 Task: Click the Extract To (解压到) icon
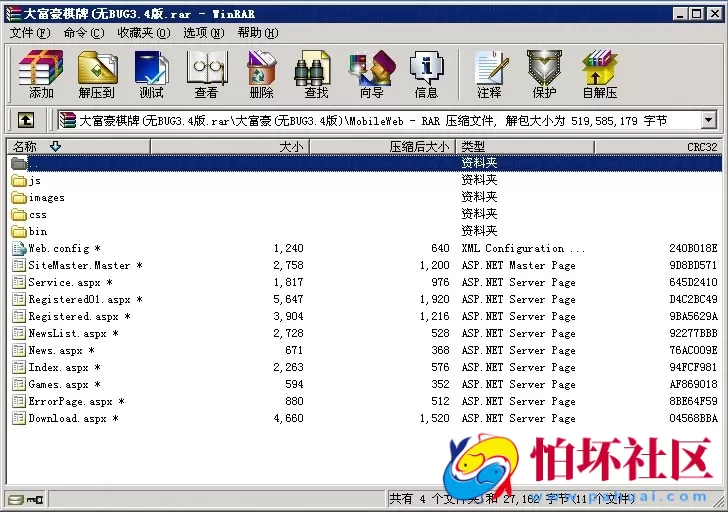pos(97,74)
